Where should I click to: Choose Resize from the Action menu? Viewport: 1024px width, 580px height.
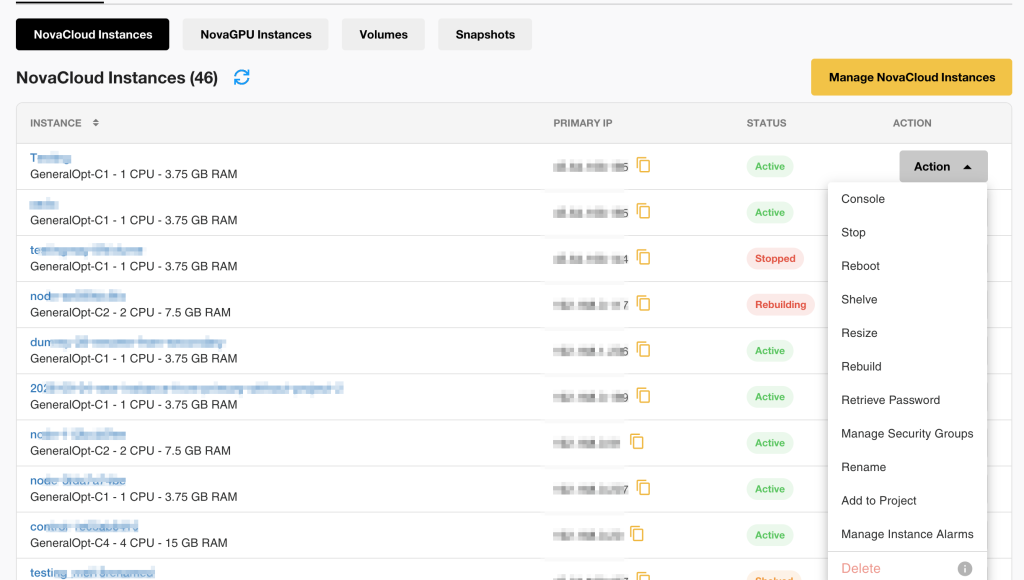point(859,333)
